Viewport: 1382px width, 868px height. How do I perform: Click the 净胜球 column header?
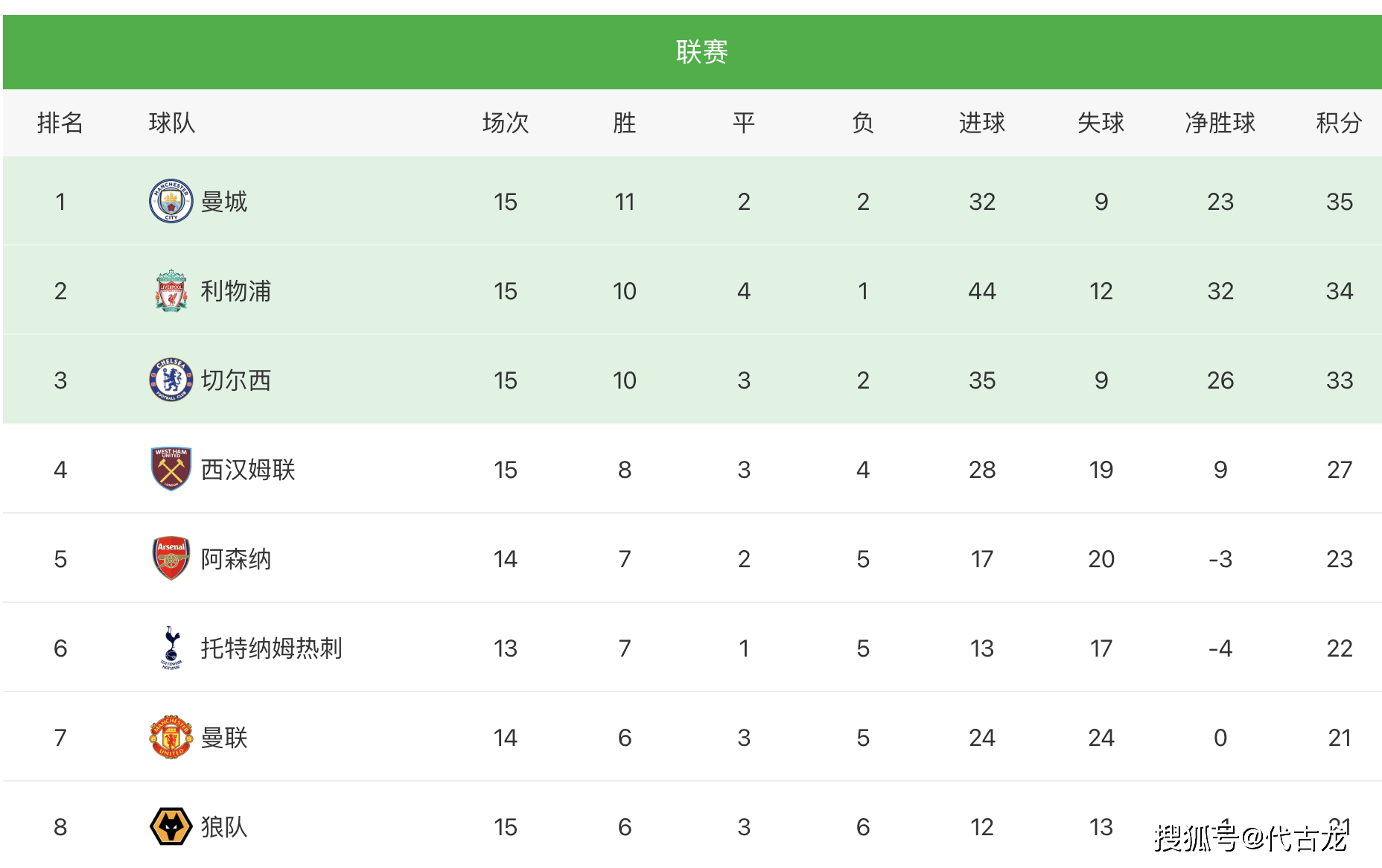pos(1220,123)
